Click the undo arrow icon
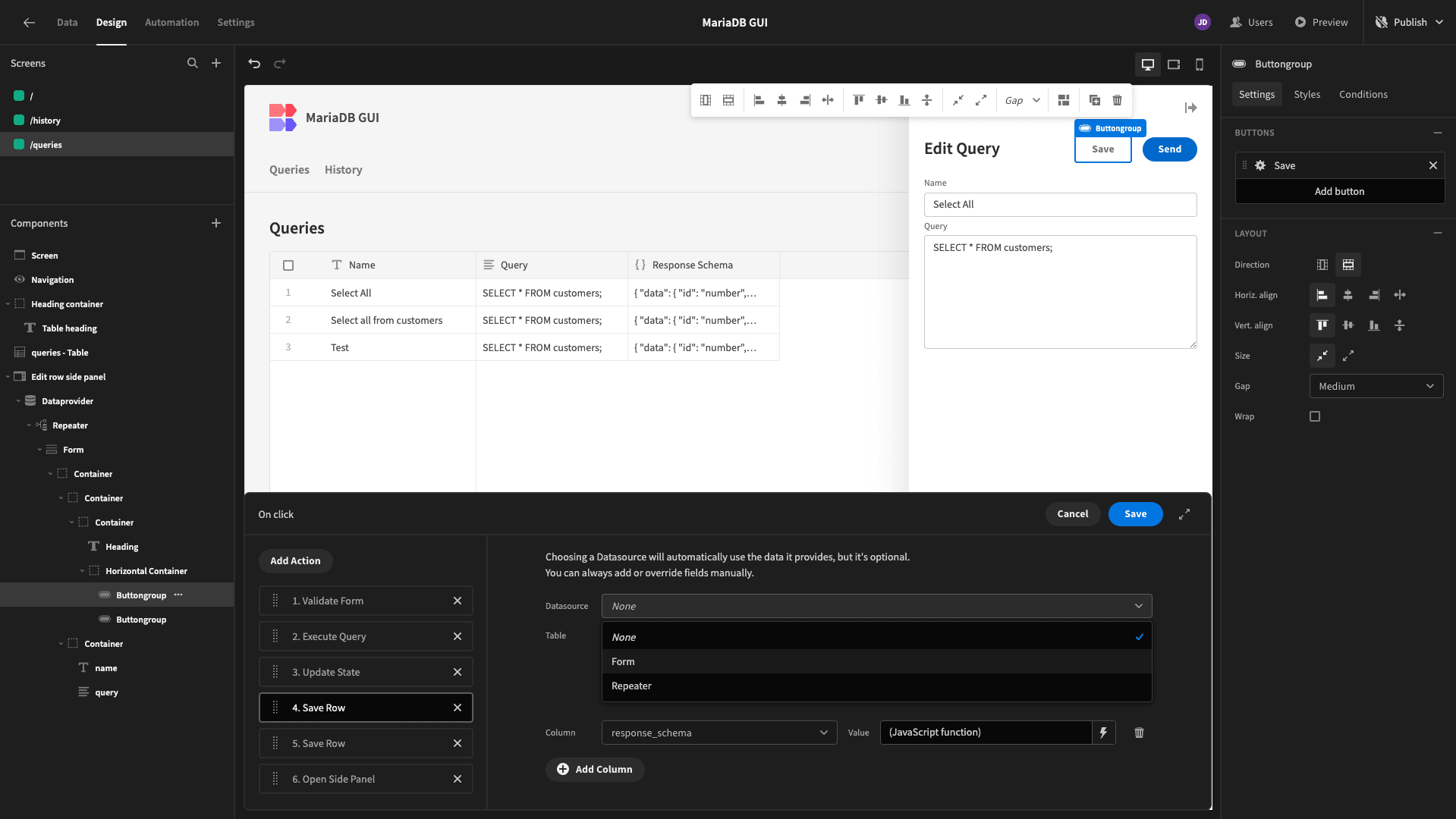This screenshot has height=819, width=1456. click(254, 64)
